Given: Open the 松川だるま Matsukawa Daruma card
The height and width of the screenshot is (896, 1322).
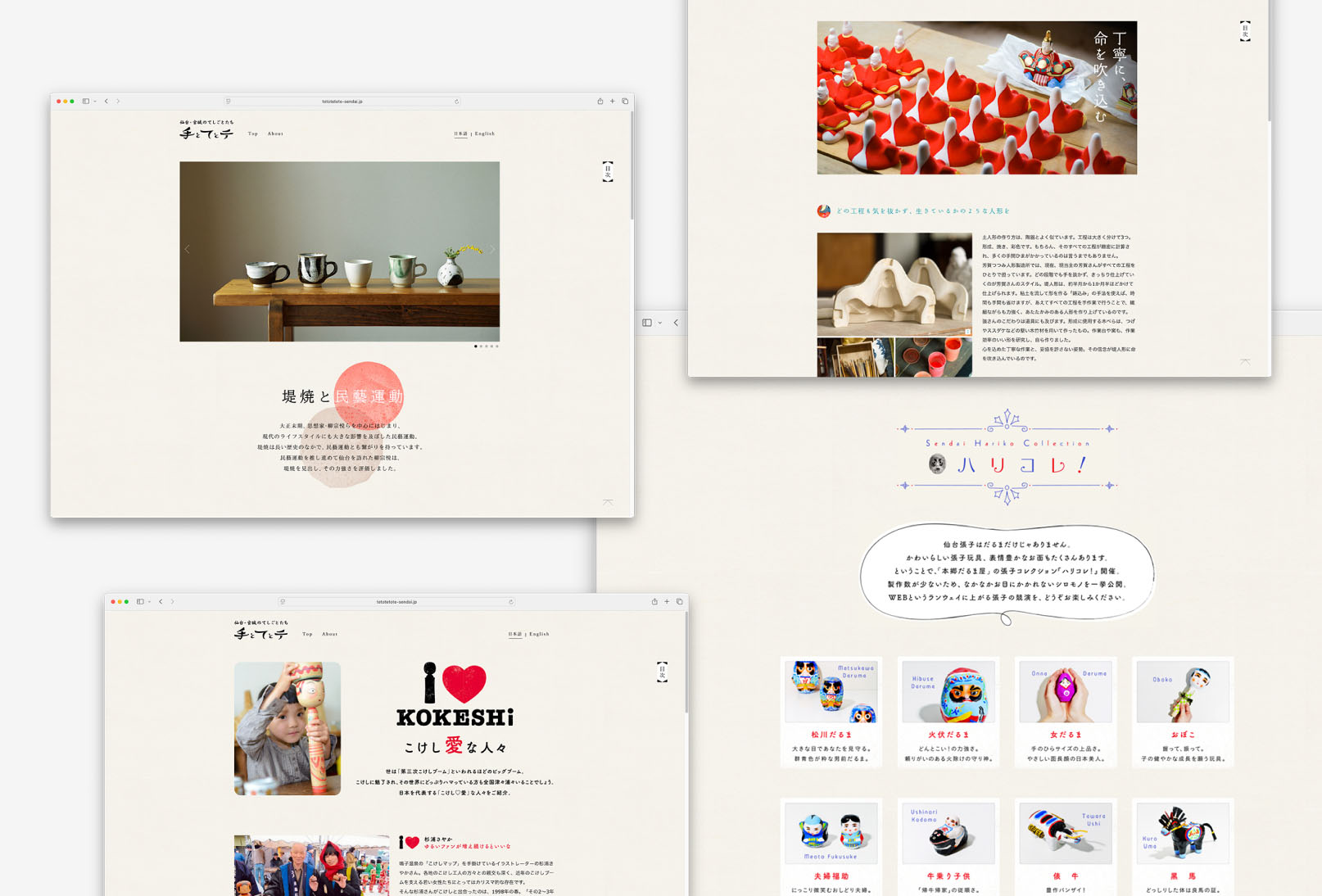Looking at the screenshot, I should (831, 711).
